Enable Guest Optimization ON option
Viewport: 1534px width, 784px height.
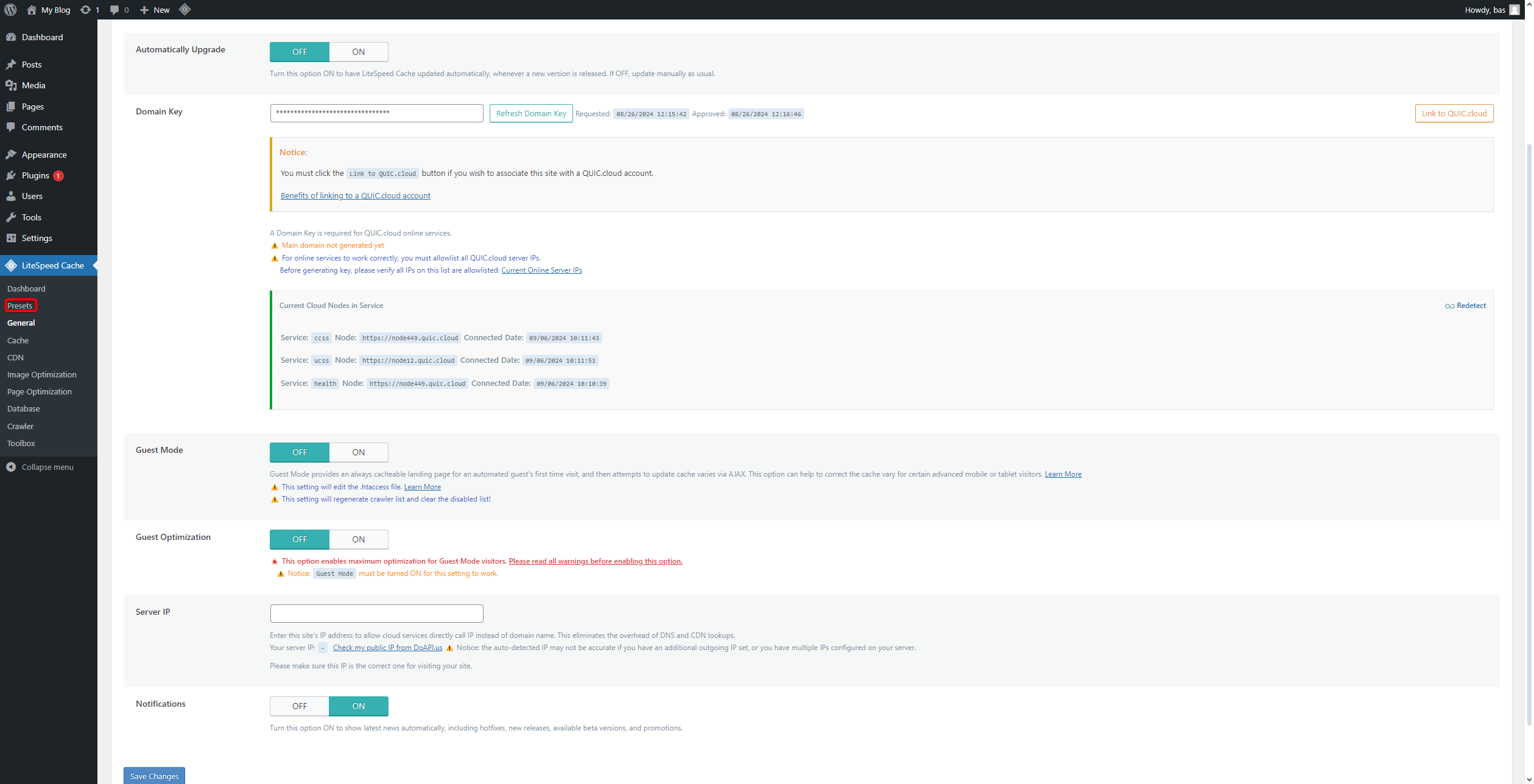(358, 539)
